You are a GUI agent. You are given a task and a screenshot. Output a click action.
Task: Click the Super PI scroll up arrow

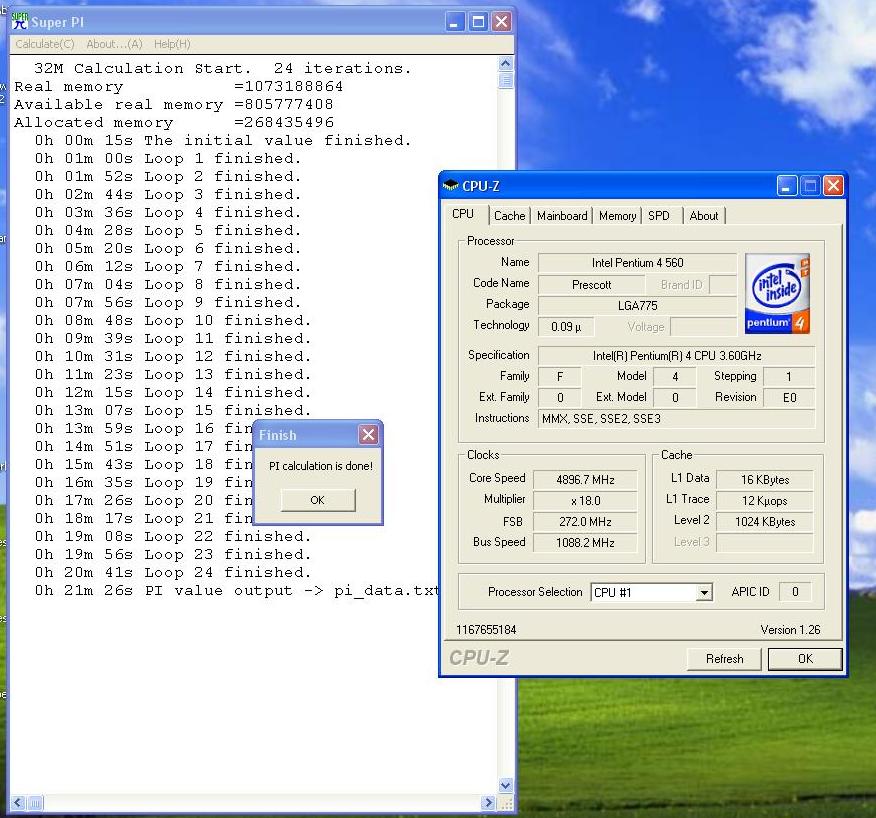click(x=506, y=64)
